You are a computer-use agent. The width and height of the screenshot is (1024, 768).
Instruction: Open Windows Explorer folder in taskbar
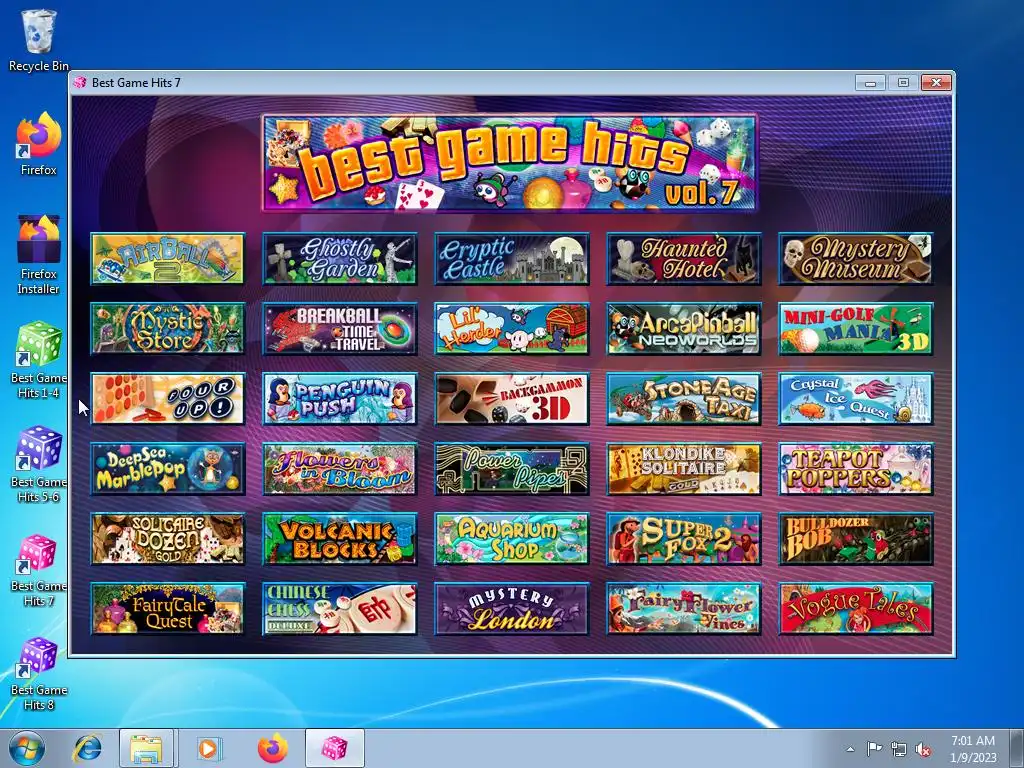146,748
